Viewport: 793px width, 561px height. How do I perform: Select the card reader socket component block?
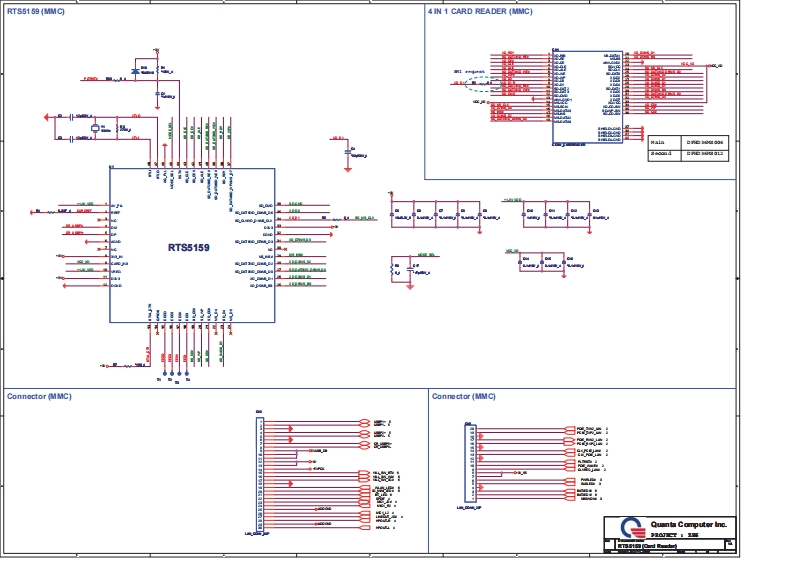(585, 98)
